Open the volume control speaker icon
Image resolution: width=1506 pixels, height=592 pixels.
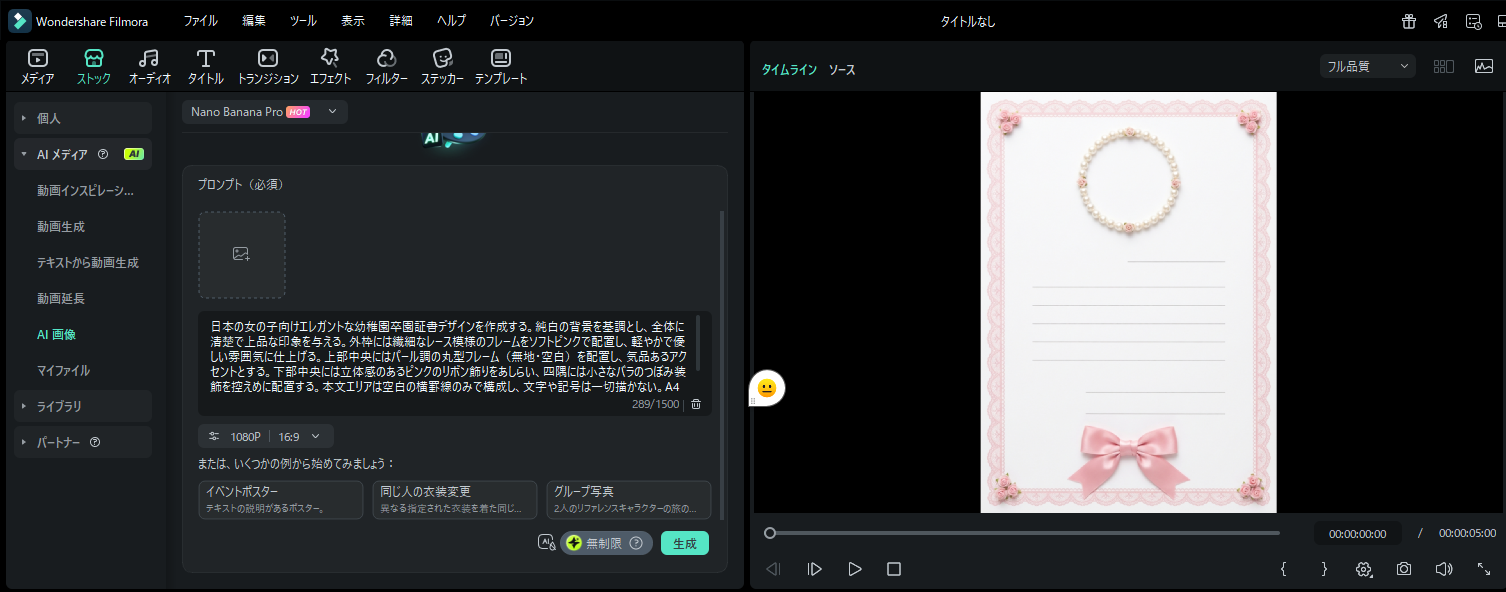(x=1443, y=569)
